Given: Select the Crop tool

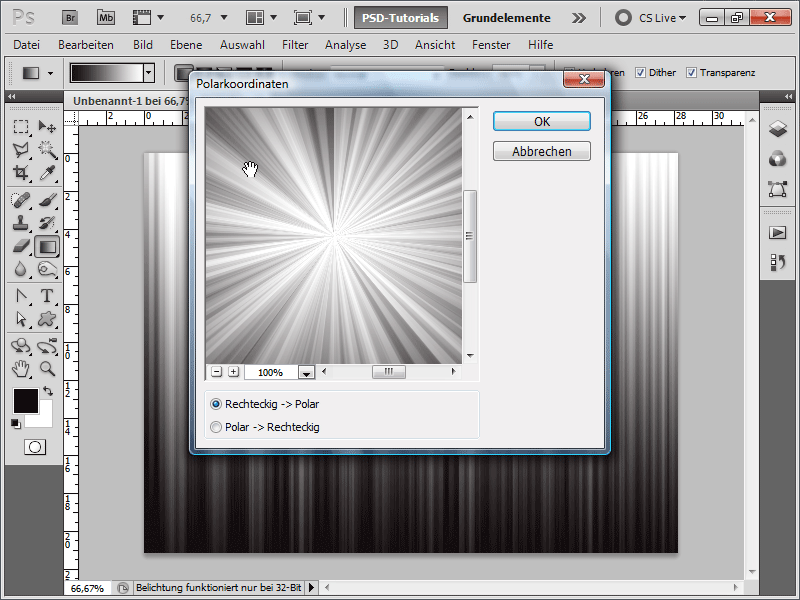Looking at the screenshot, I should tap(21, 173).
